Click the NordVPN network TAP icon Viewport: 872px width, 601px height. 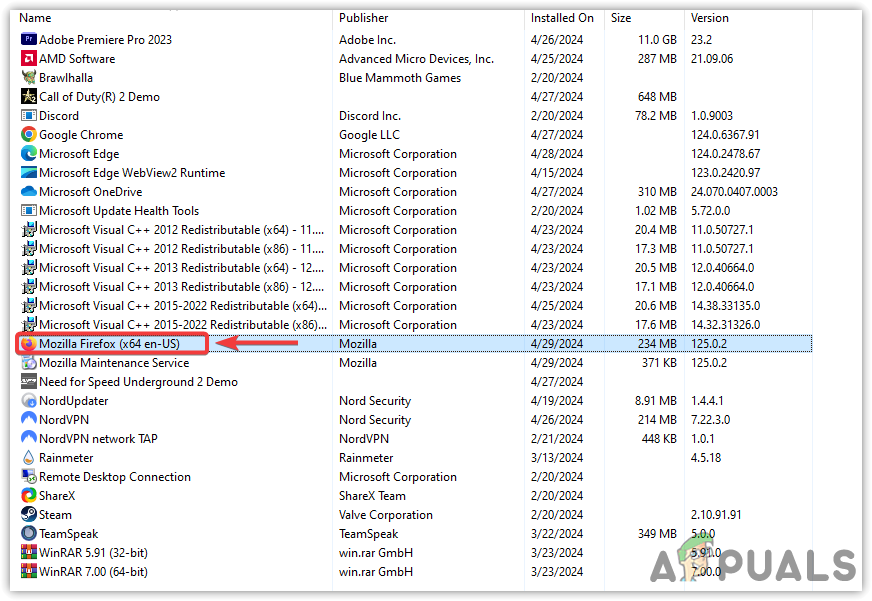point(29,438)
